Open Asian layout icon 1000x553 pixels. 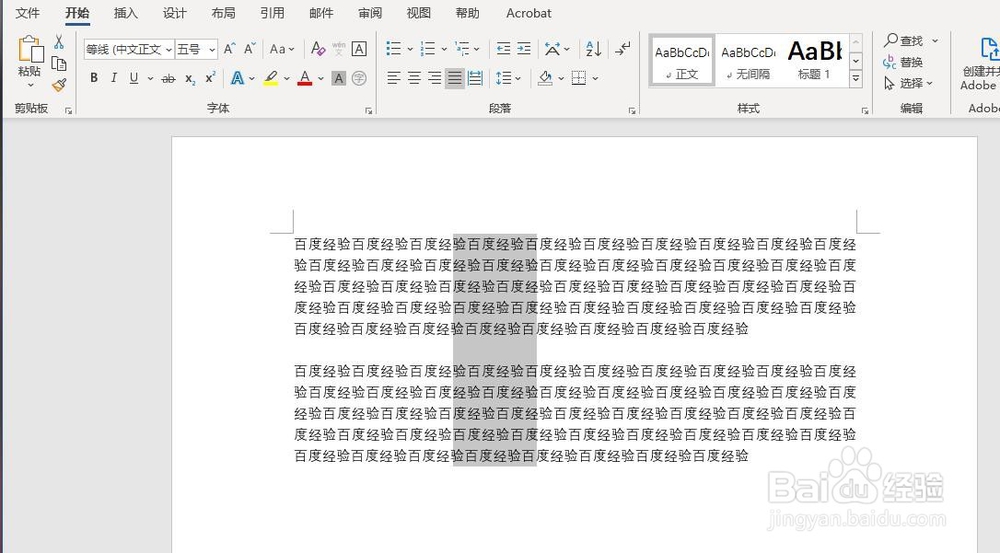[552, 48]
